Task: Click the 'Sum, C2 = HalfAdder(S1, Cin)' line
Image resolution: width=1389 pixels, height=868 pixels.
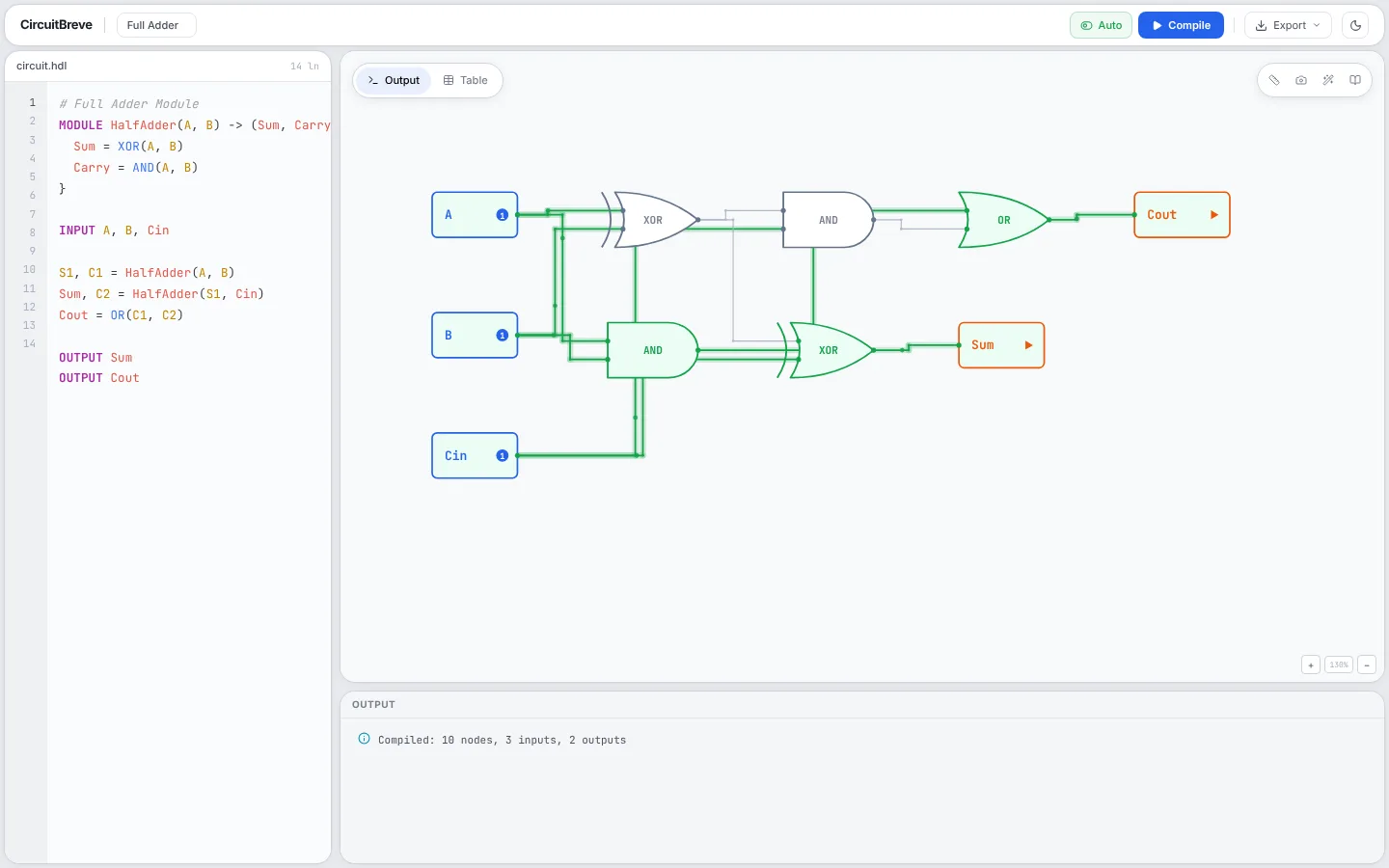Action: (161, 294)
